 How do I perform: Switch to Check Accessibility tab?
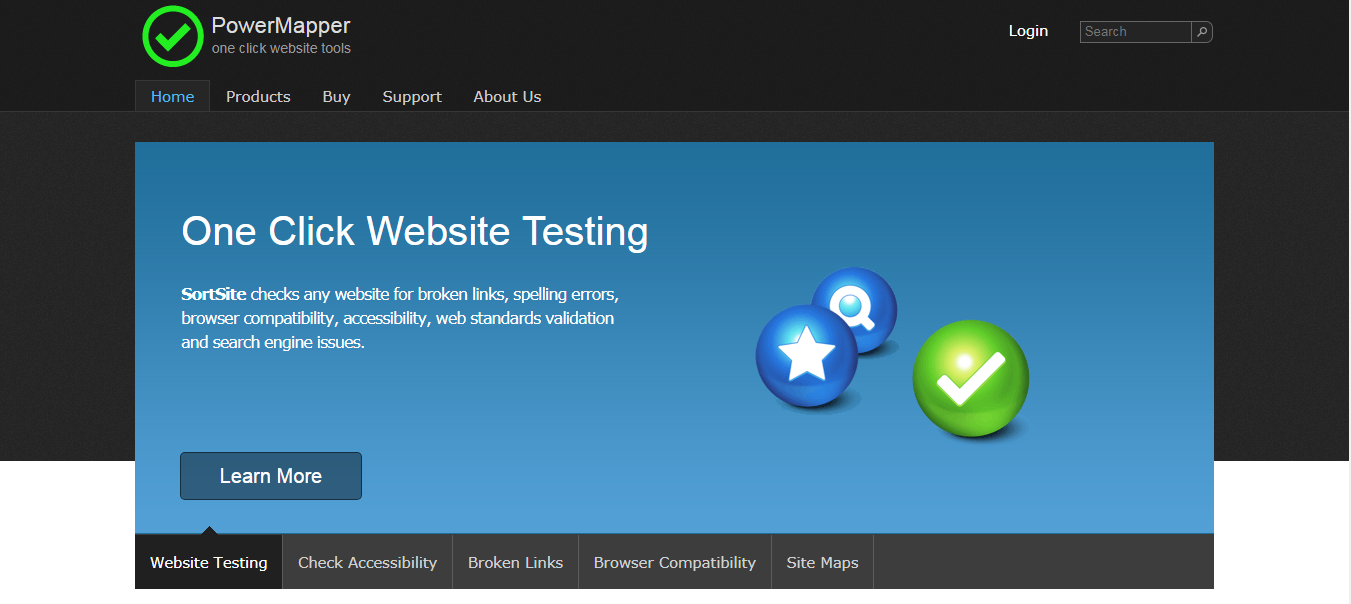click(x=367, y=562)
